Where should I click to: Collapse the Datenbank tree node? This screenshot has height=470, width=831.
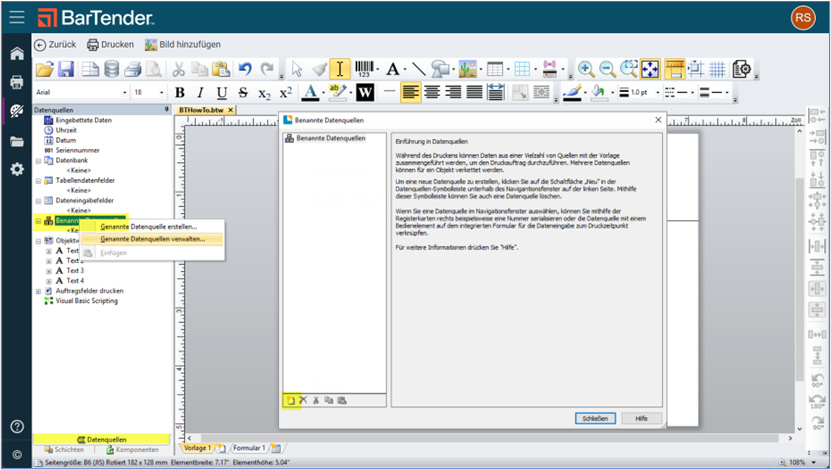coord(38,160)
